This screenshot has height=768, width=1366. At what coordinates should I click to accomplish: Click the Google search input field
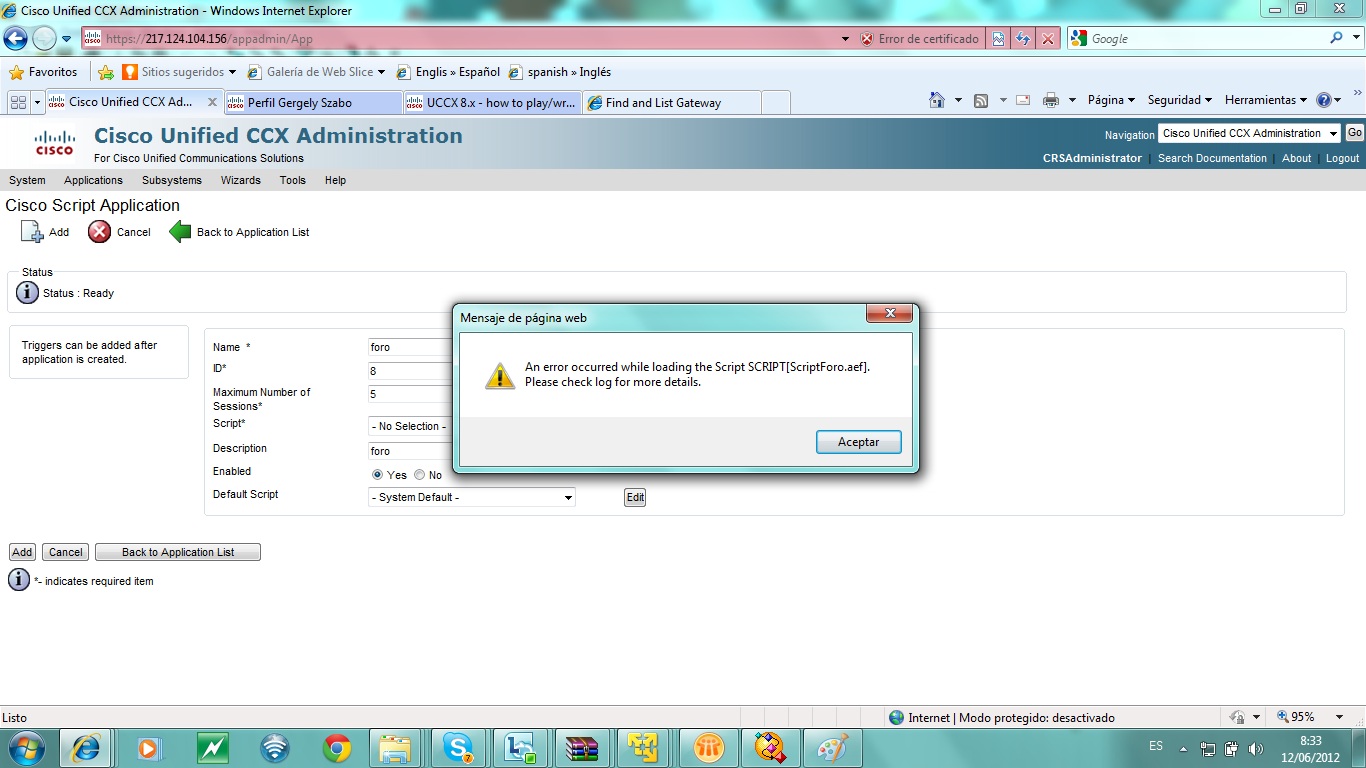(x=1206, y=38)
